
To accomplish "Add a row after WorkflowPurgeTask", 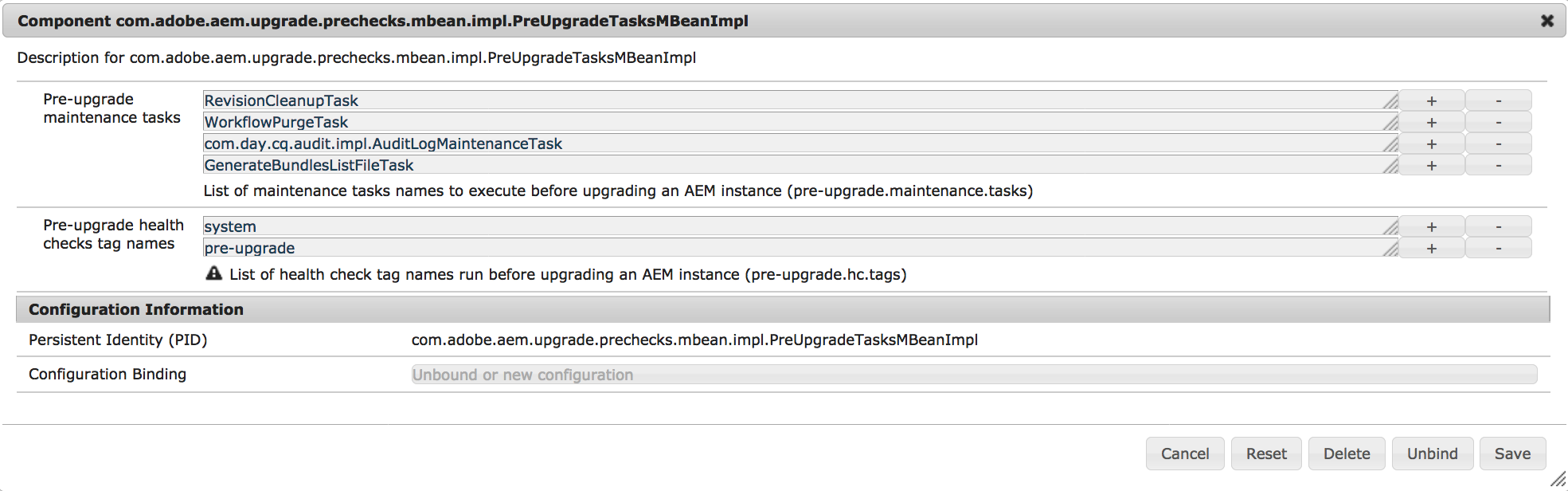I will point(1431,122).
